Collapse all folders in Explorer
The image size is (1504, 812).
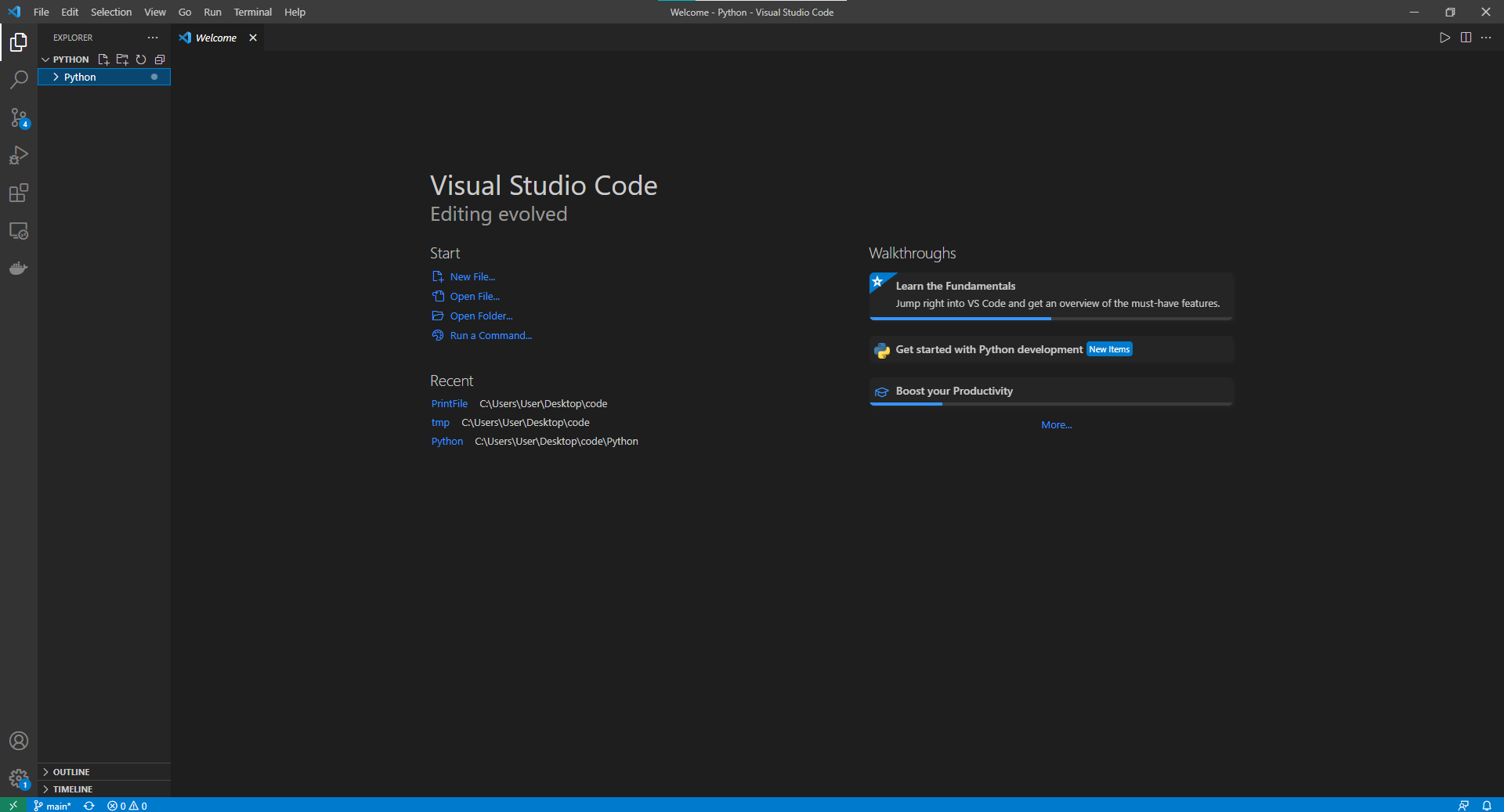point(160,60)
